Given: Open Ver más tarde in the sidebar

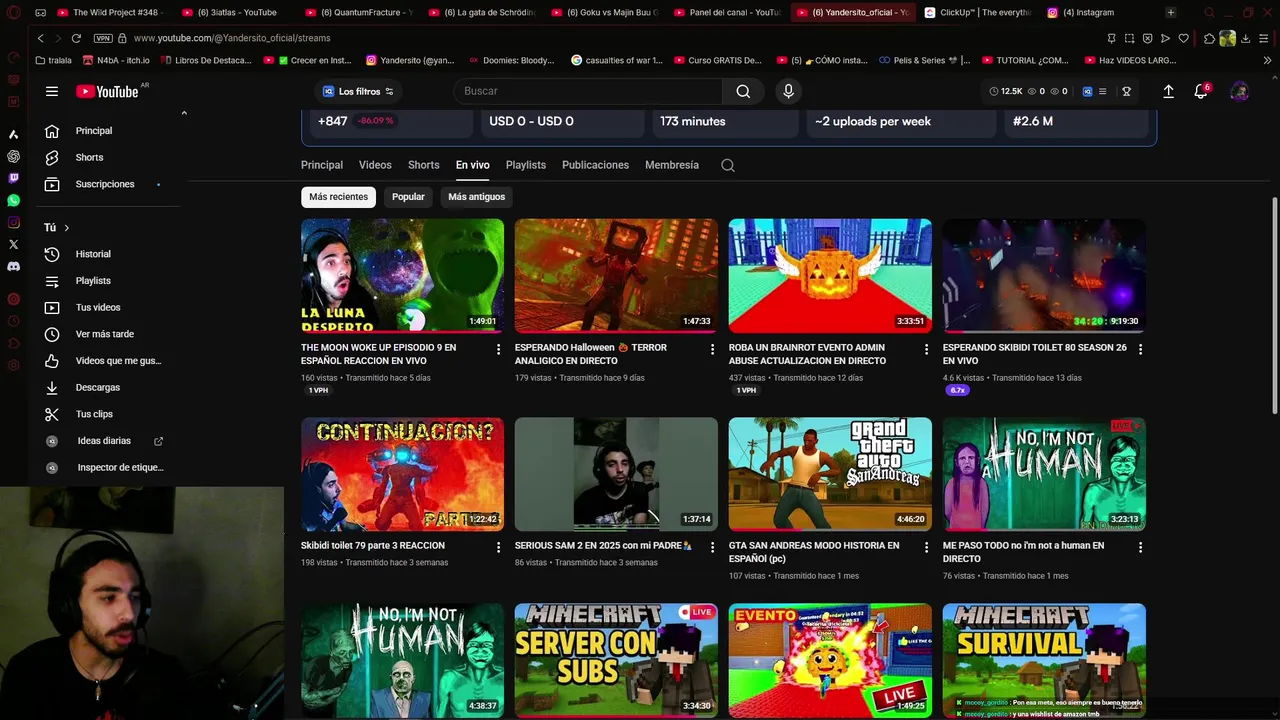Looking at the screenshot, I should click(x=104, y=334).
